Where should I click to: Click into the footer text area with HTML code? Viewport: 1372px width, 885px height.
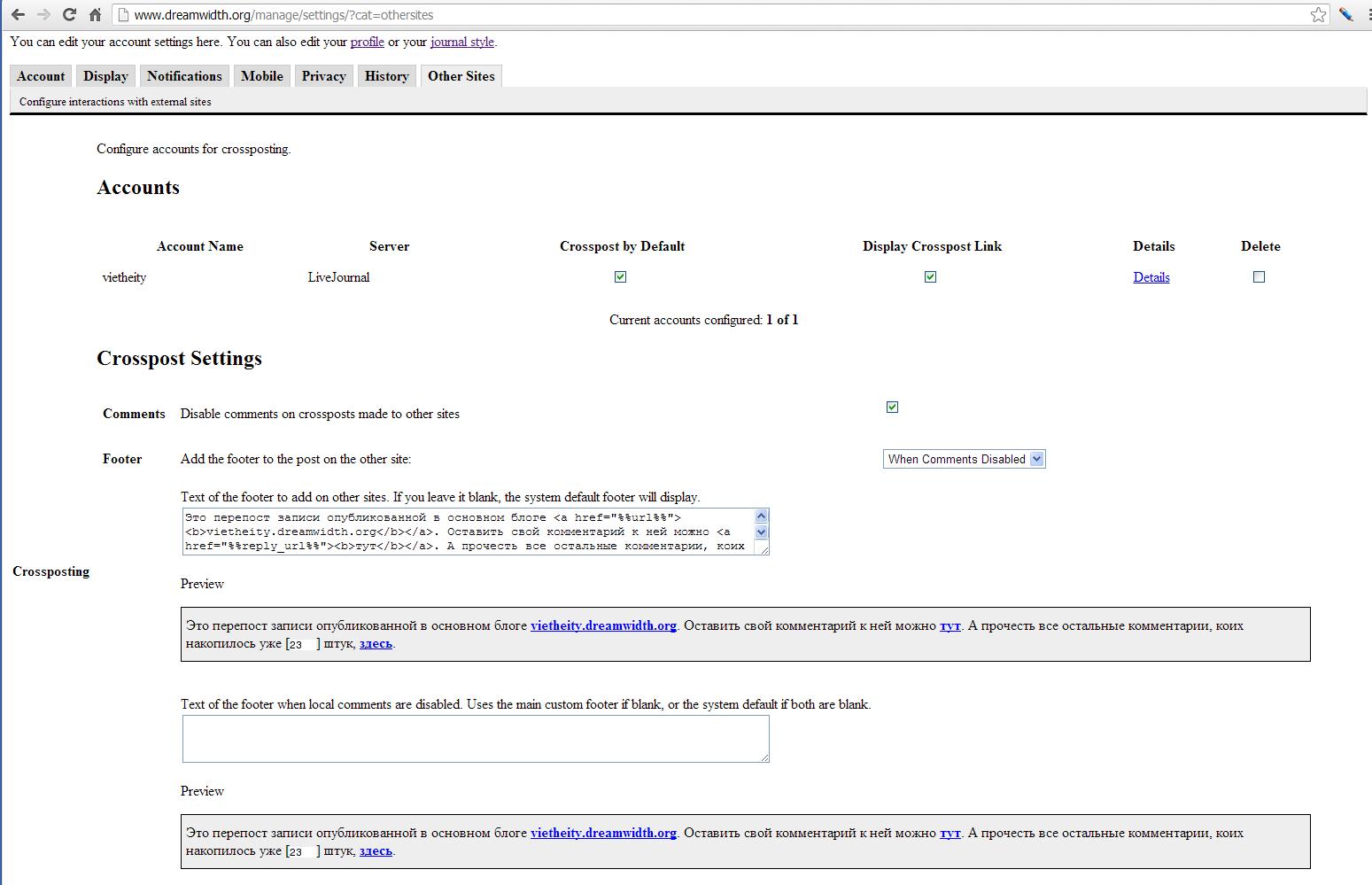[x=476, y=532]
